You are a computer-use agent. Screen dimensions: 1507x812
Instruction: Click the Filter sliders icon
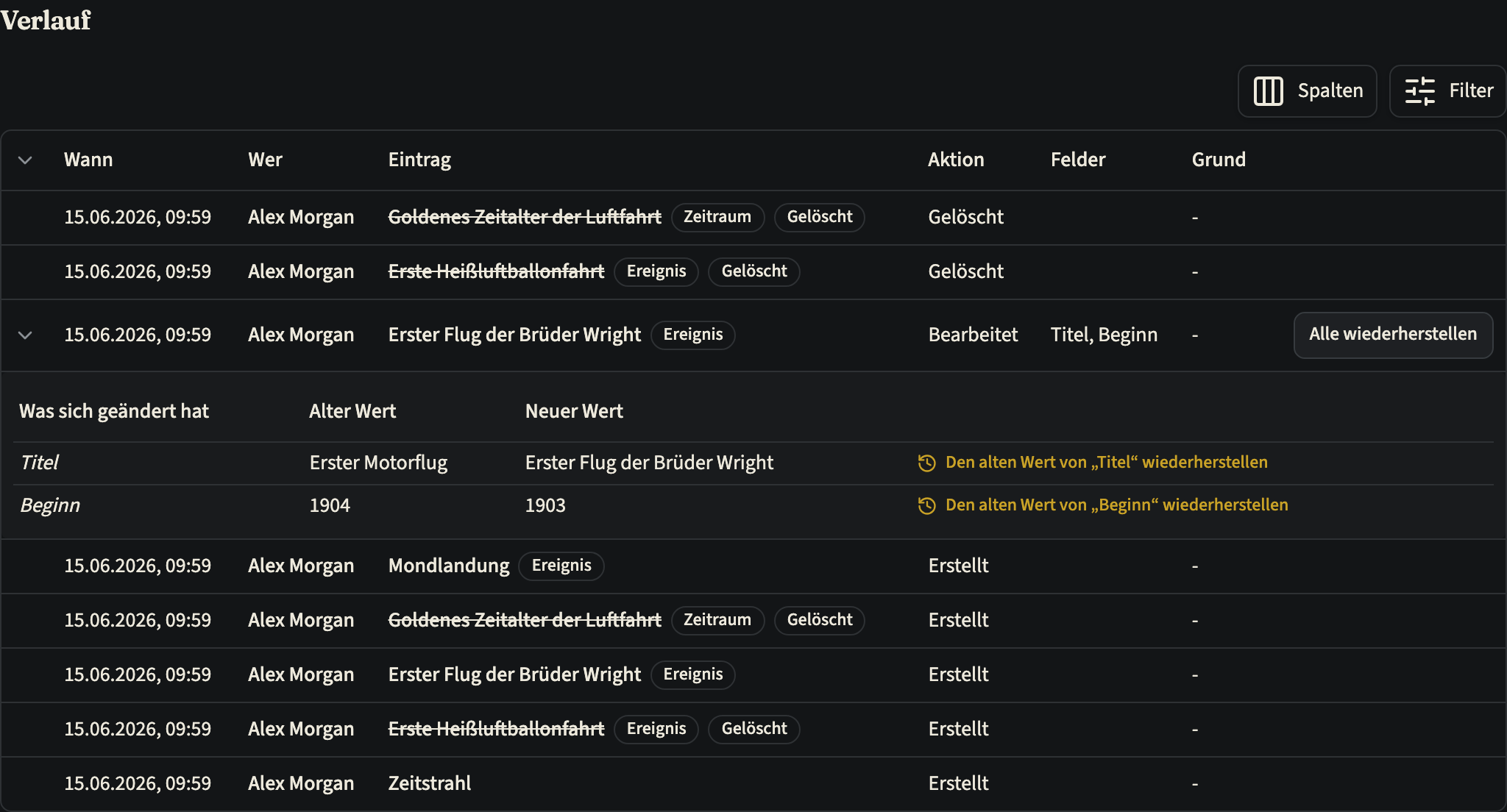[x=1419, y=91]
